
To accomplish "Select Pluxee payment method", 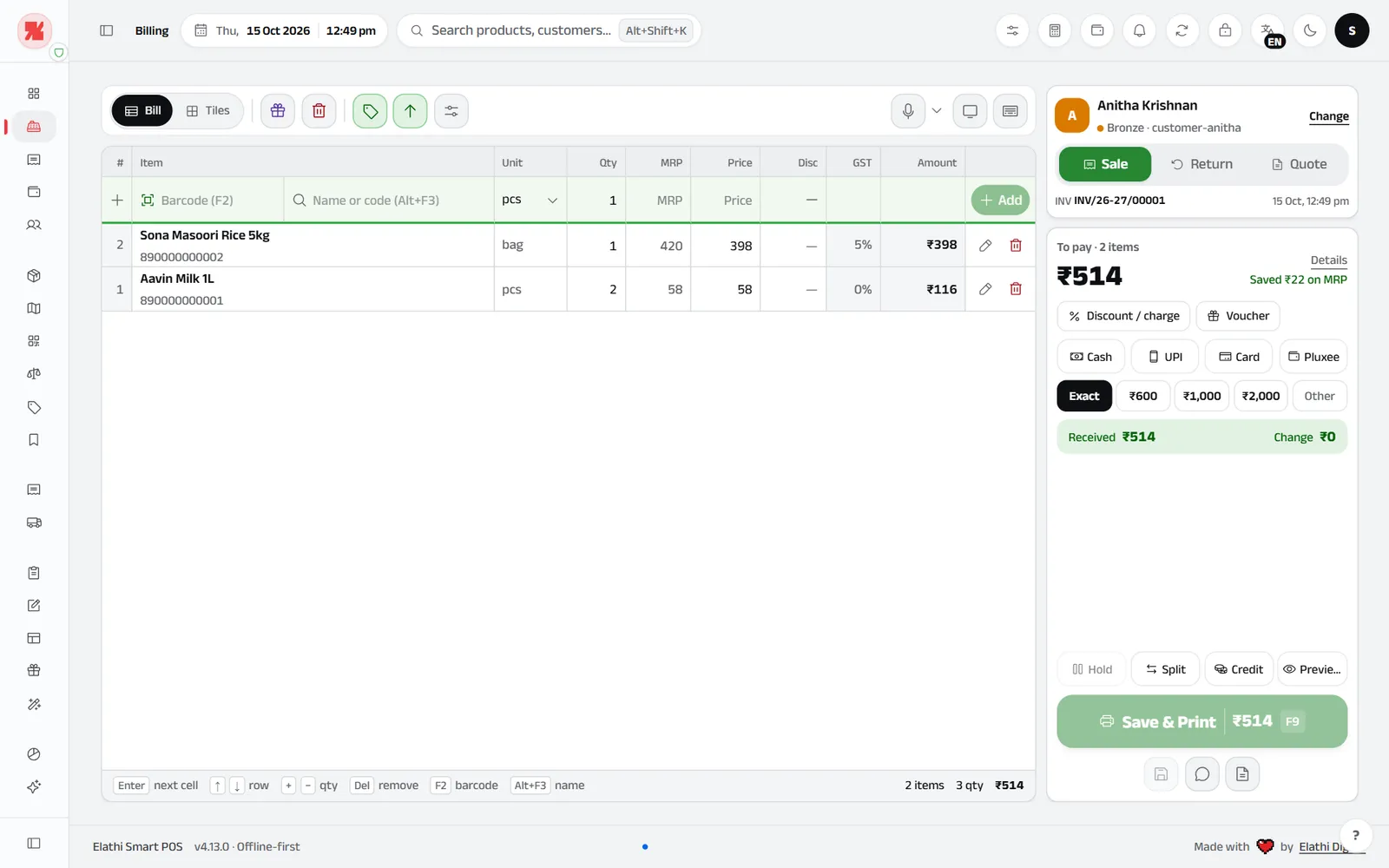I will 1313,357.
